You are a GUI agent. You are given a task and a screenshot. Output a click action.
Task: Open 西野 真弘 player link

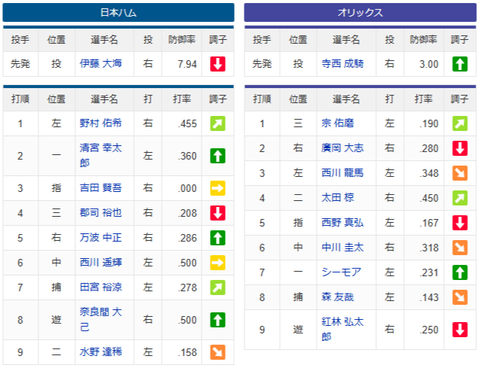pos(342,222)
